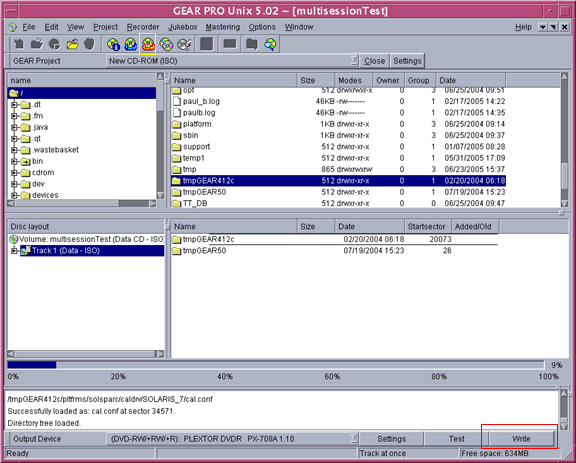This screenshot has width=576, height=463.
Task: Click the disc icon with tool overlay
Action: tap(184, 44)
